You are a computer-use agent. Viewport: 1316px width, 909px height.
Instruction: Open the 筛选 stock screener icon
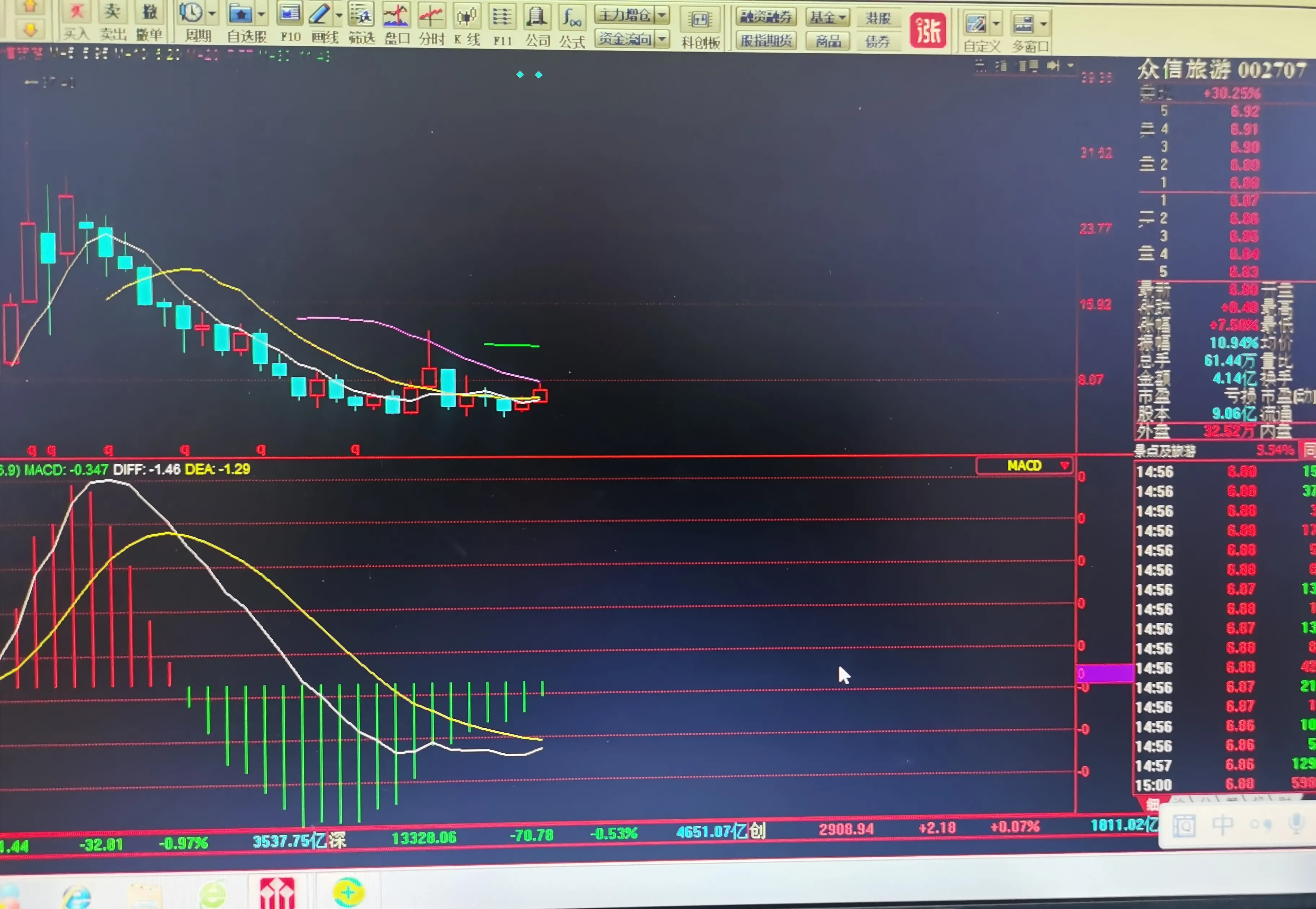(x=361, y=15)
